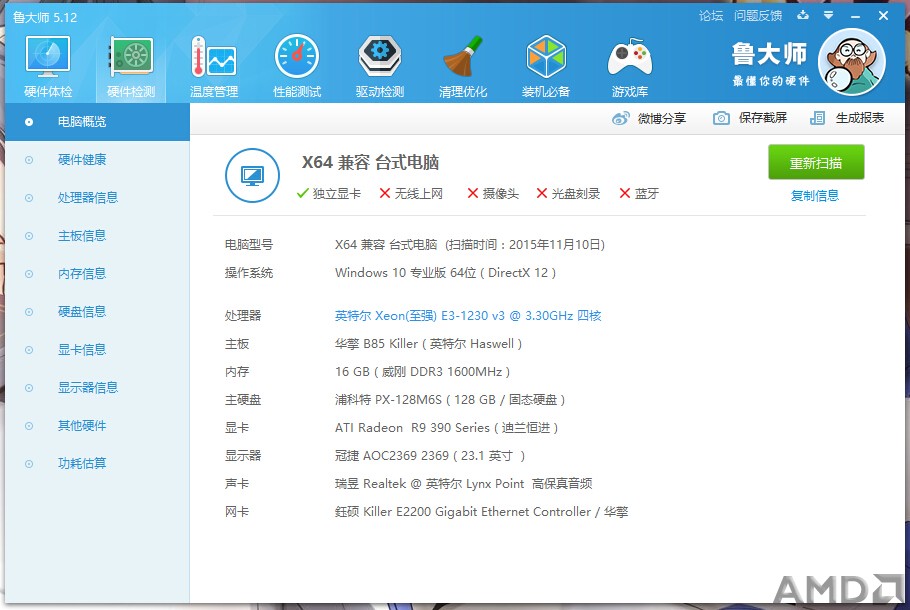Click the 摄像头 status indicator
The image size is (910, 610).
(x=493, y=193)
